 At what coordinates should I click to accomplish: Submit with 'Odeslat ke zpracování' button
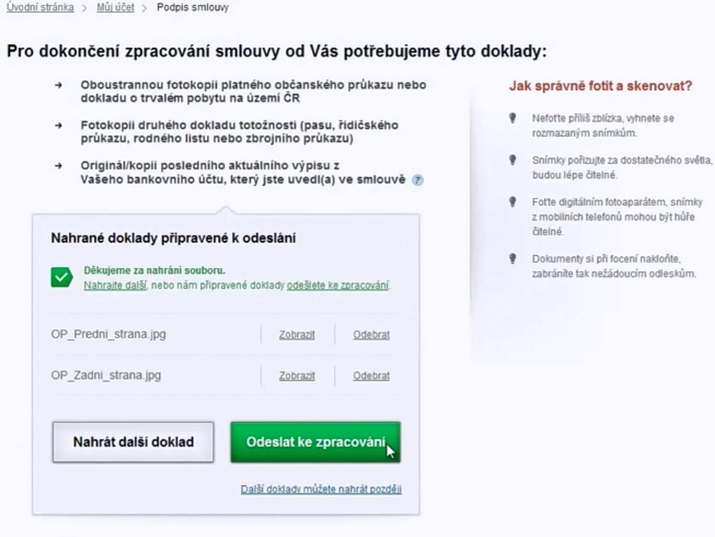316,442
